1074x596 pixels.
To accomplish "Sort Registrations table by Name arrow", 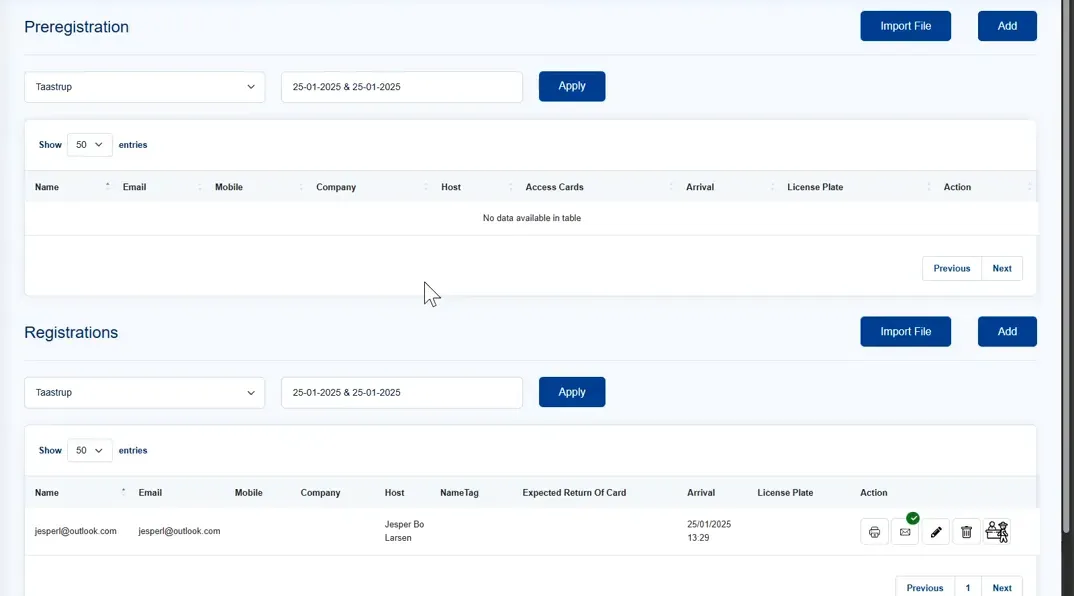I will pos(123,492).
